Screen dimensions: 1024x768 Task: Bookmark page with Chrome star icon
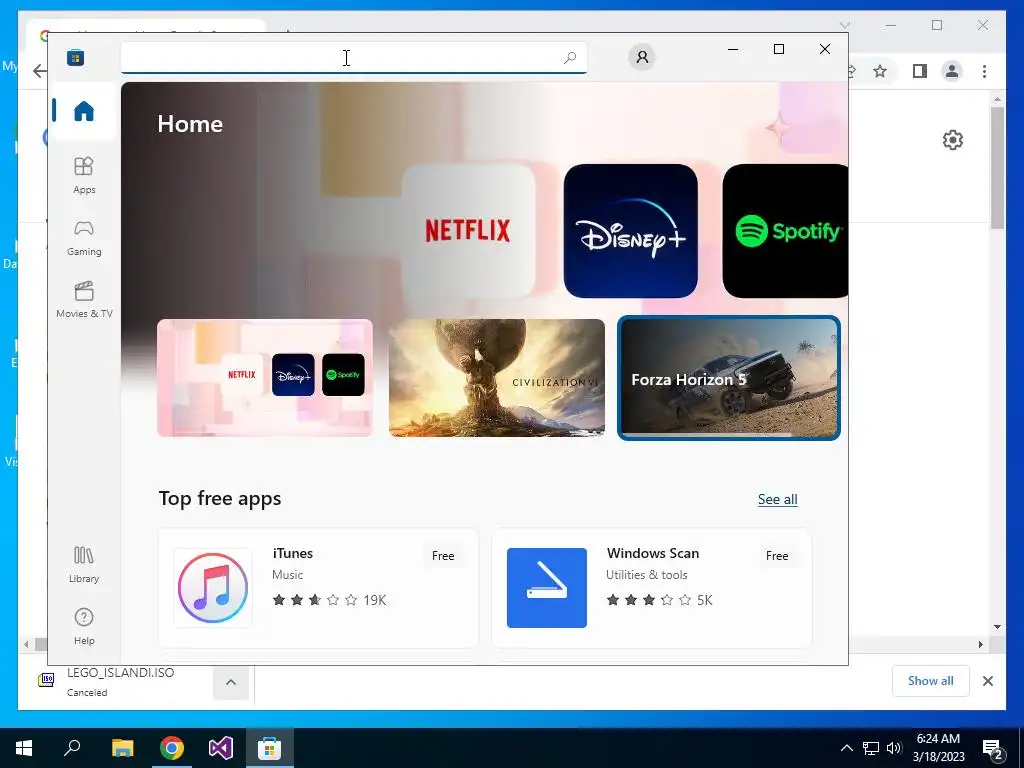coord(880,71)
